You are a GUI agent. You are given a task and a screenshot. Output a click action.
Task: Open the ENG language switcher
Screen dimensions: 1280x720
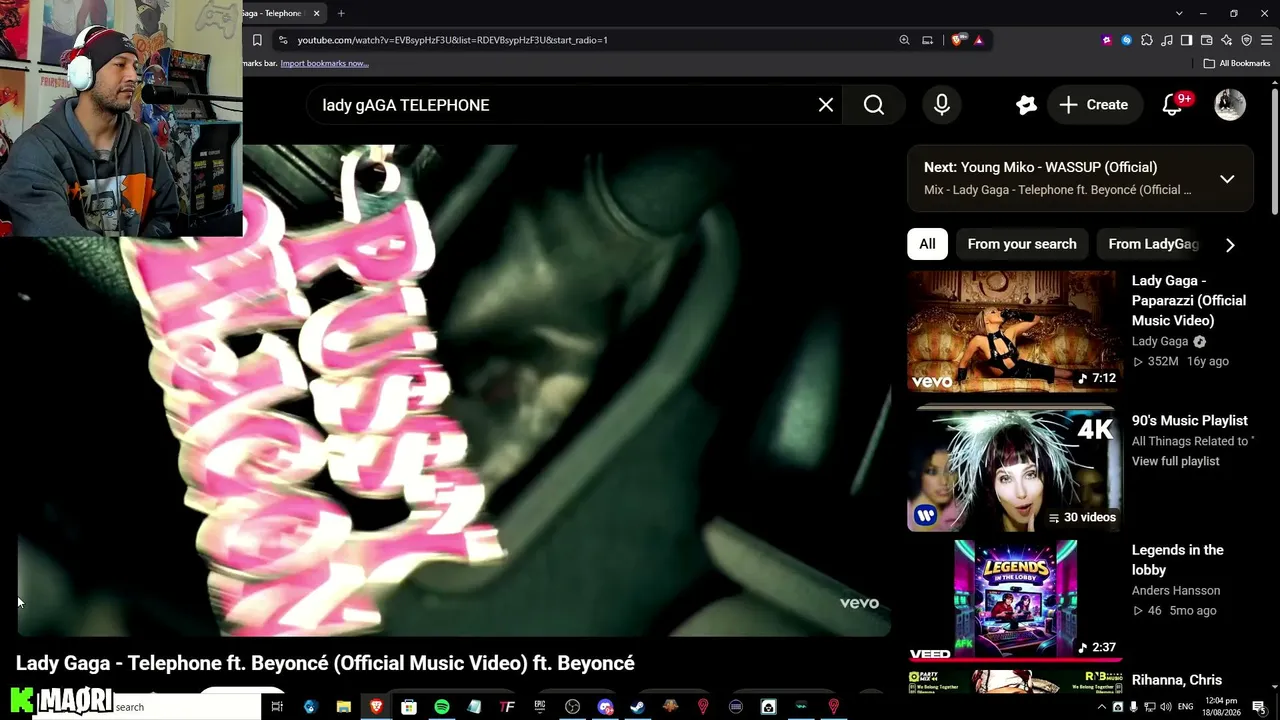(1186, 707)
